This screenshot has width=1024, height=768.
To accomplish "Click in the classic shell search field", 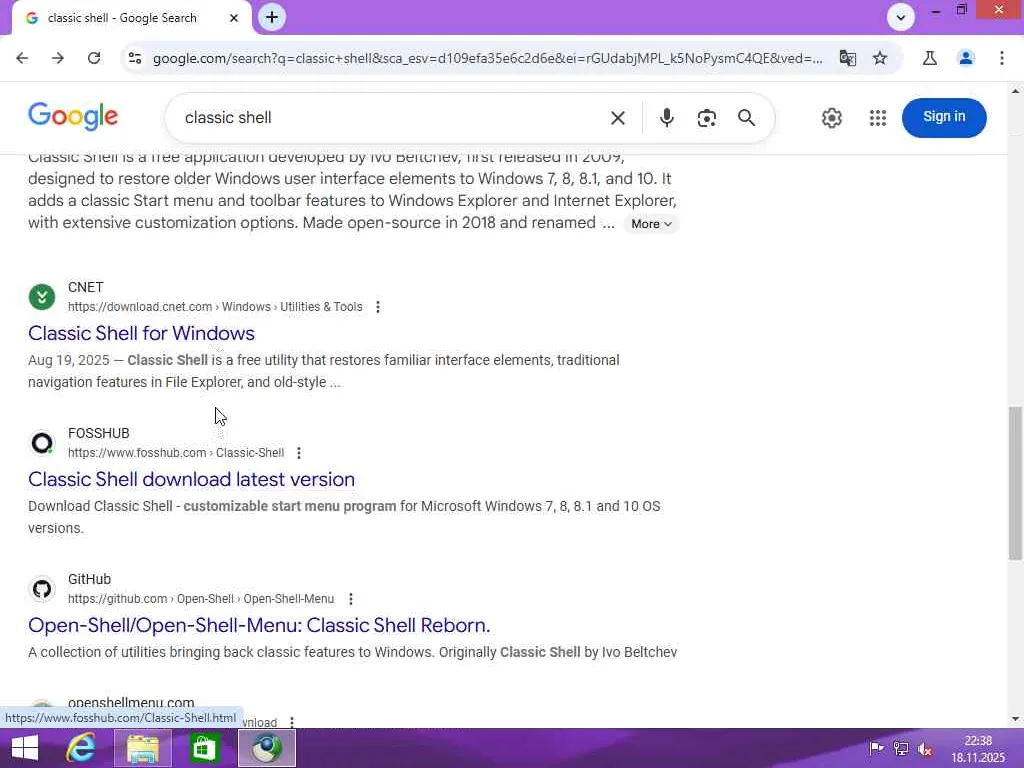I will (392, 118).
